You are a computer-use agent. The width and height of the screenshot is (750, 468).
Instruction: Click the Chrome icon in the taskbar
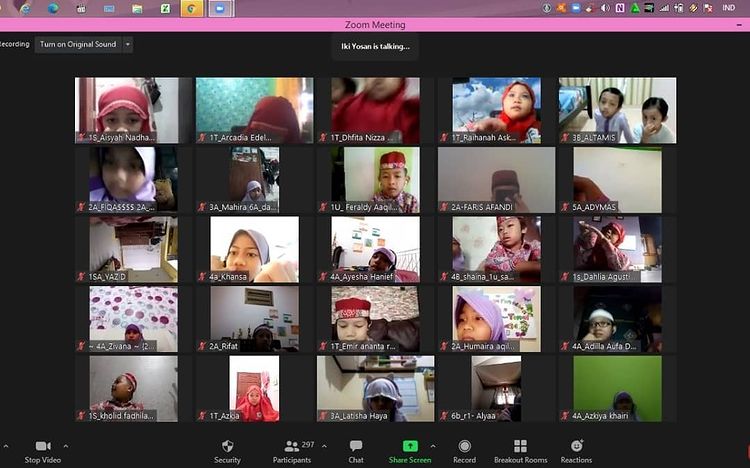[x=192, y=8]
